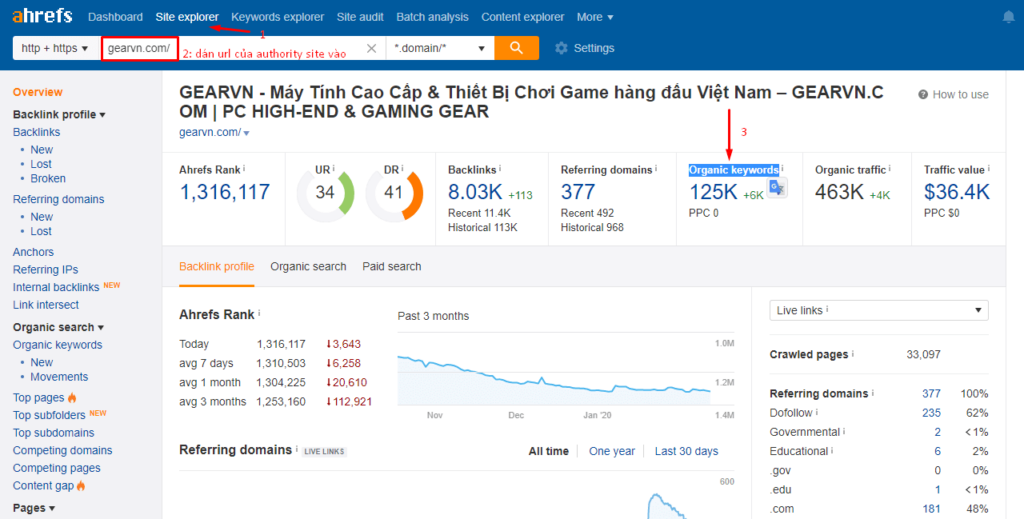
Task: Open Anchors in sidebar
Action: pyautogui.click(x=33, y=252)
